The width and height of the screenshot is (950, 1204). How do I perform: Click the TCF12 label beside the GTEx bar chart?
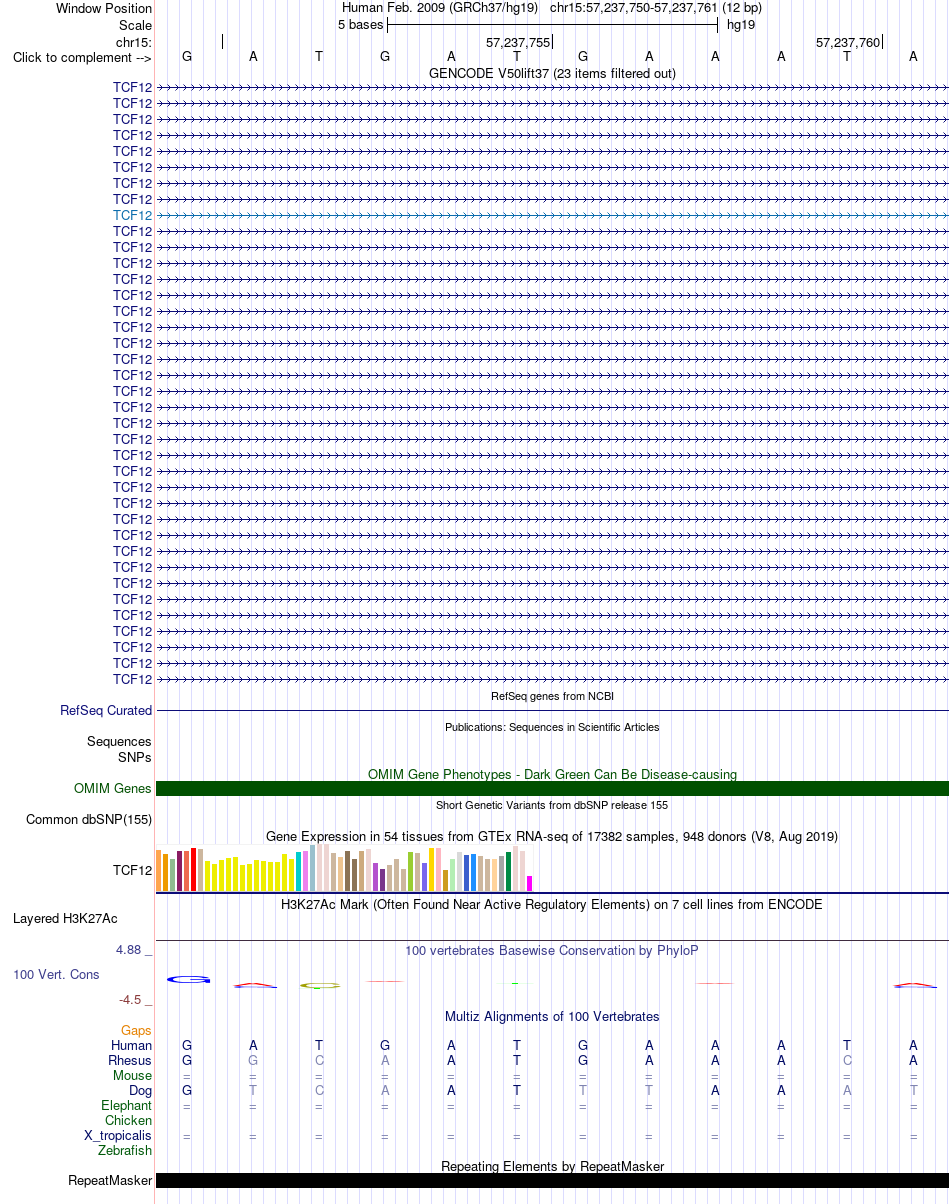133,871
